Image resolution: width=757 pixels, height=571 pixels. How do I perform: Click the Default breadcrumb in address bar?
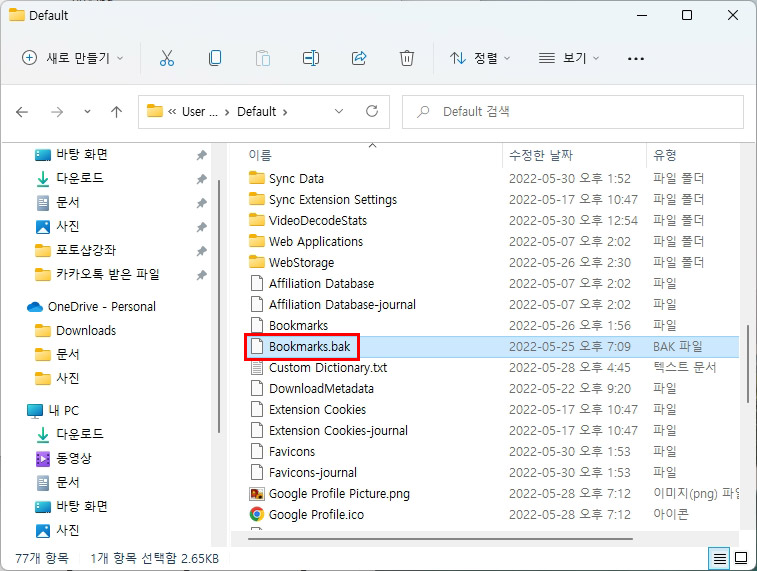pyautogui.click(x=256, y=111)
